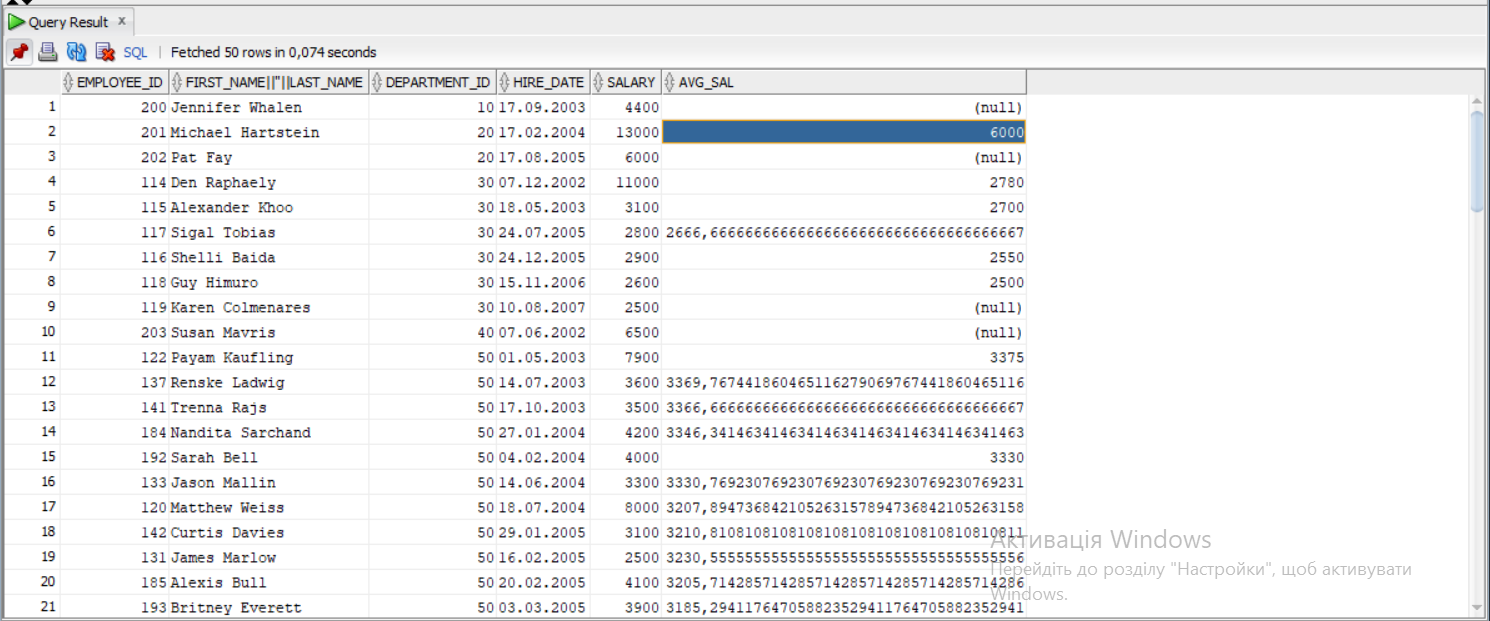
Task: Select the cell James Marlow
Action: 268,557
